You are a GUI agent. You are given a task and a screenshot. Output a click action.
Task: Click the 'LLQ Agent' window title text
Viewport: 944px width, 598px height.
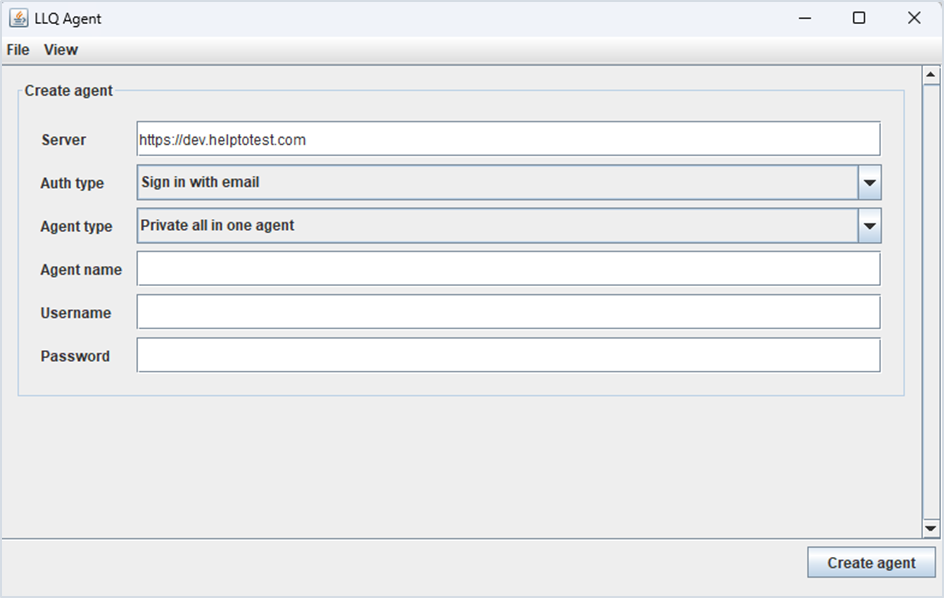click(x=68, y=18)
